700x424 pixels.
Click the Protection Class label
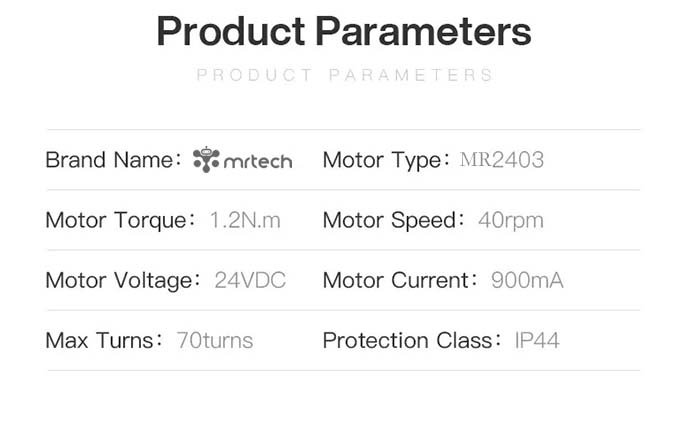[x=412, y=341]
